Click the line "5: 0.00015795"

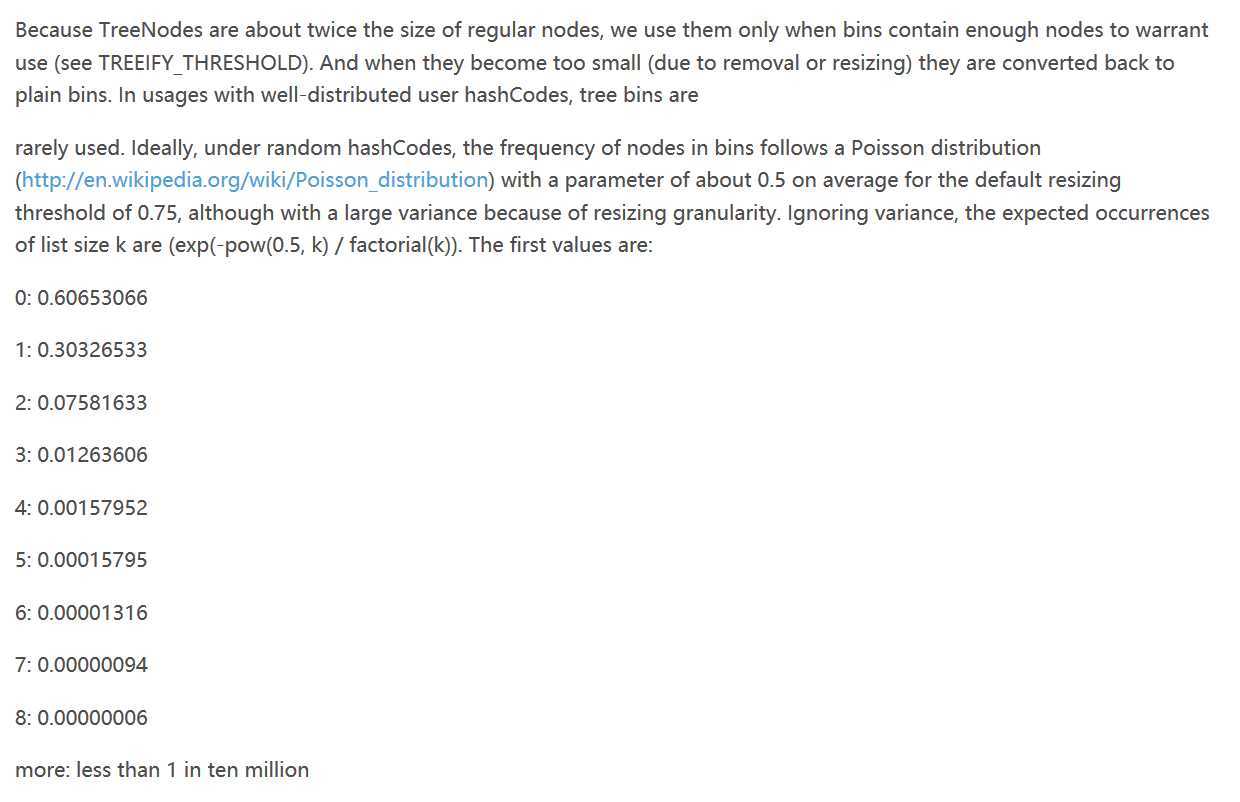coord(81,560)
